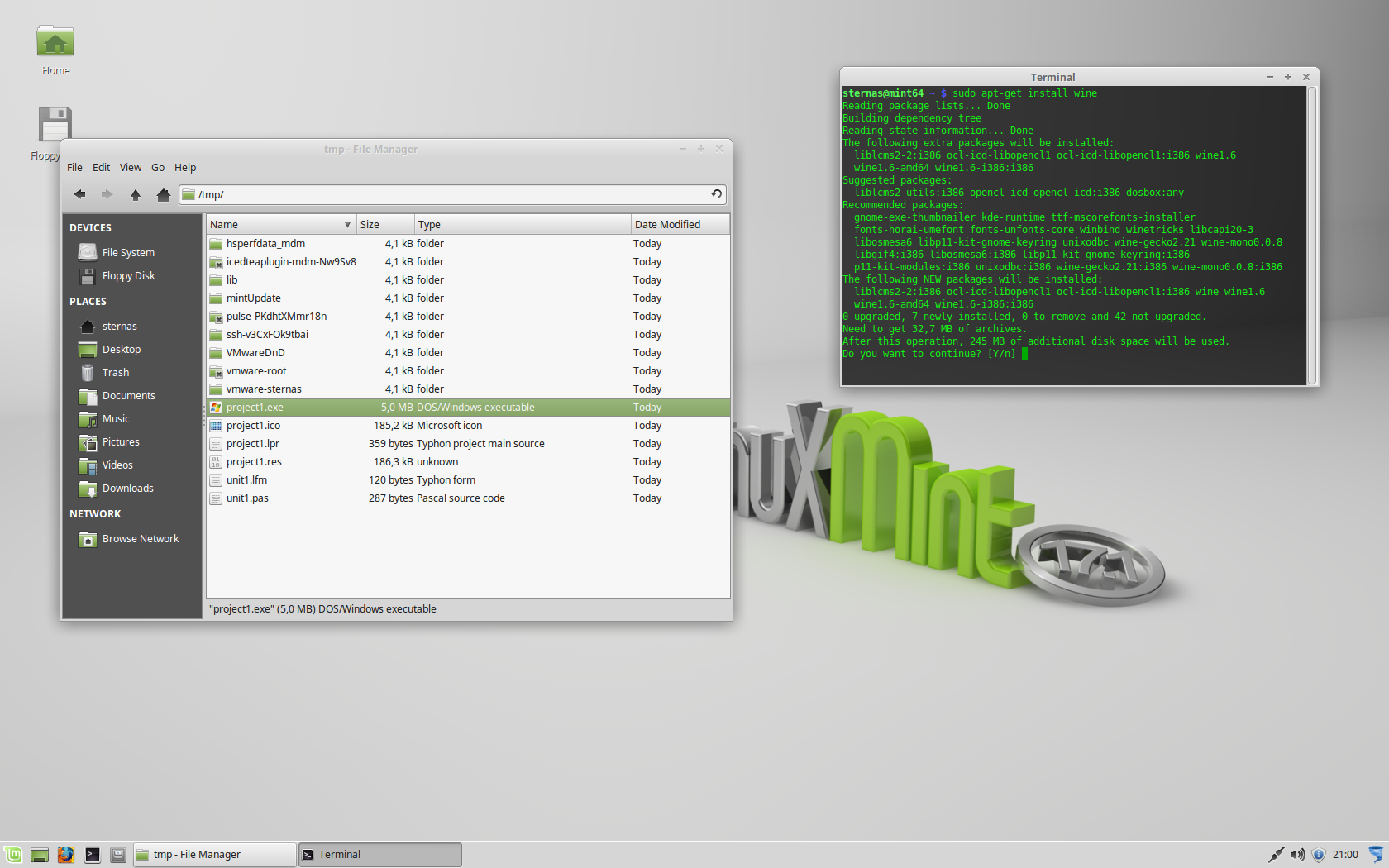Open the update manager shield icon
The image size is (1389, 868).
pos(1319,854)
